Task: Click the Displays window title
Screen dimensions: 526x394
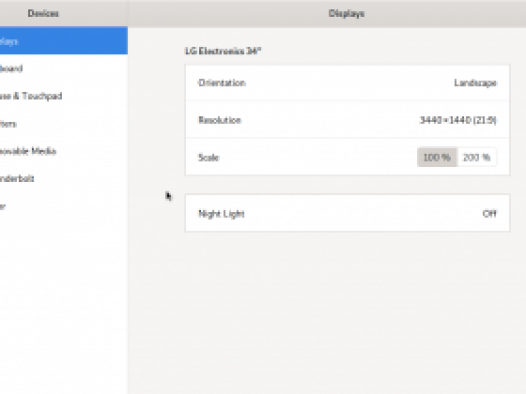Action: pyautogui.click(x=346, y=13)
